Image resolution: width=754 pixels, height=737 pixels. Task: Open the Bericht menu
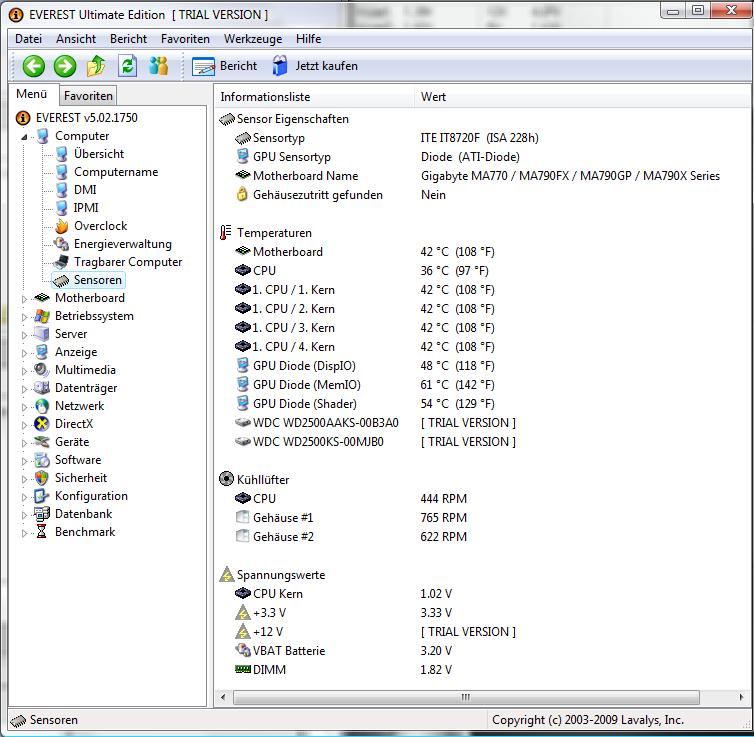tap(128, 39)
